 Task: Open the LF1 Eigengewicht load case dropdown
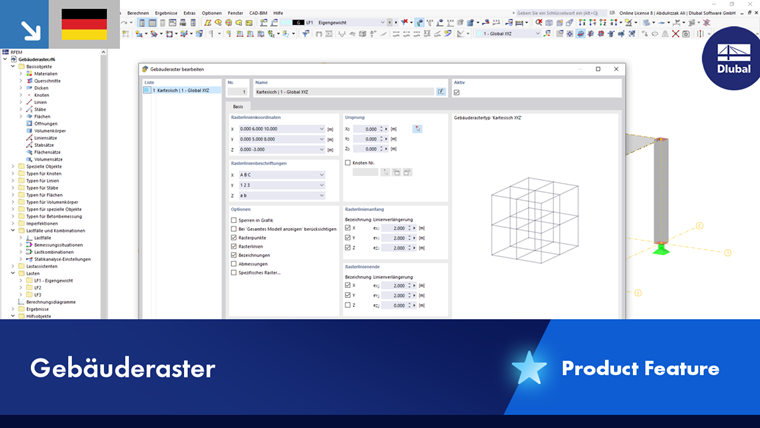(382, 22)
